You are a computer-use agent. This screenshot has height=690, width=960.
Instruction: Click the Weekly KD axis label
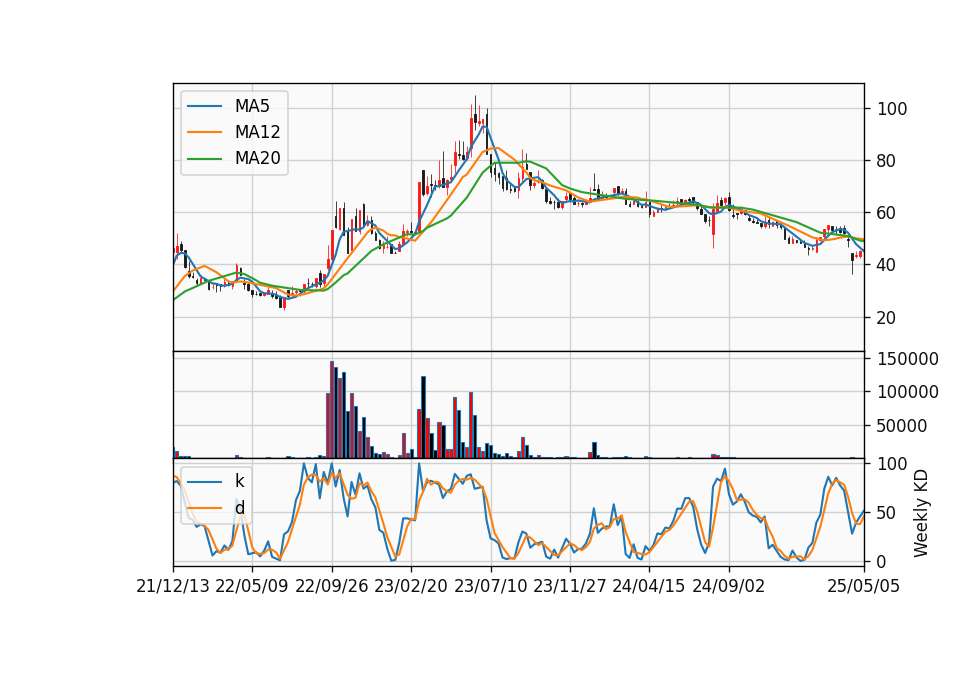pyautogui.click(x=920, y=513)
